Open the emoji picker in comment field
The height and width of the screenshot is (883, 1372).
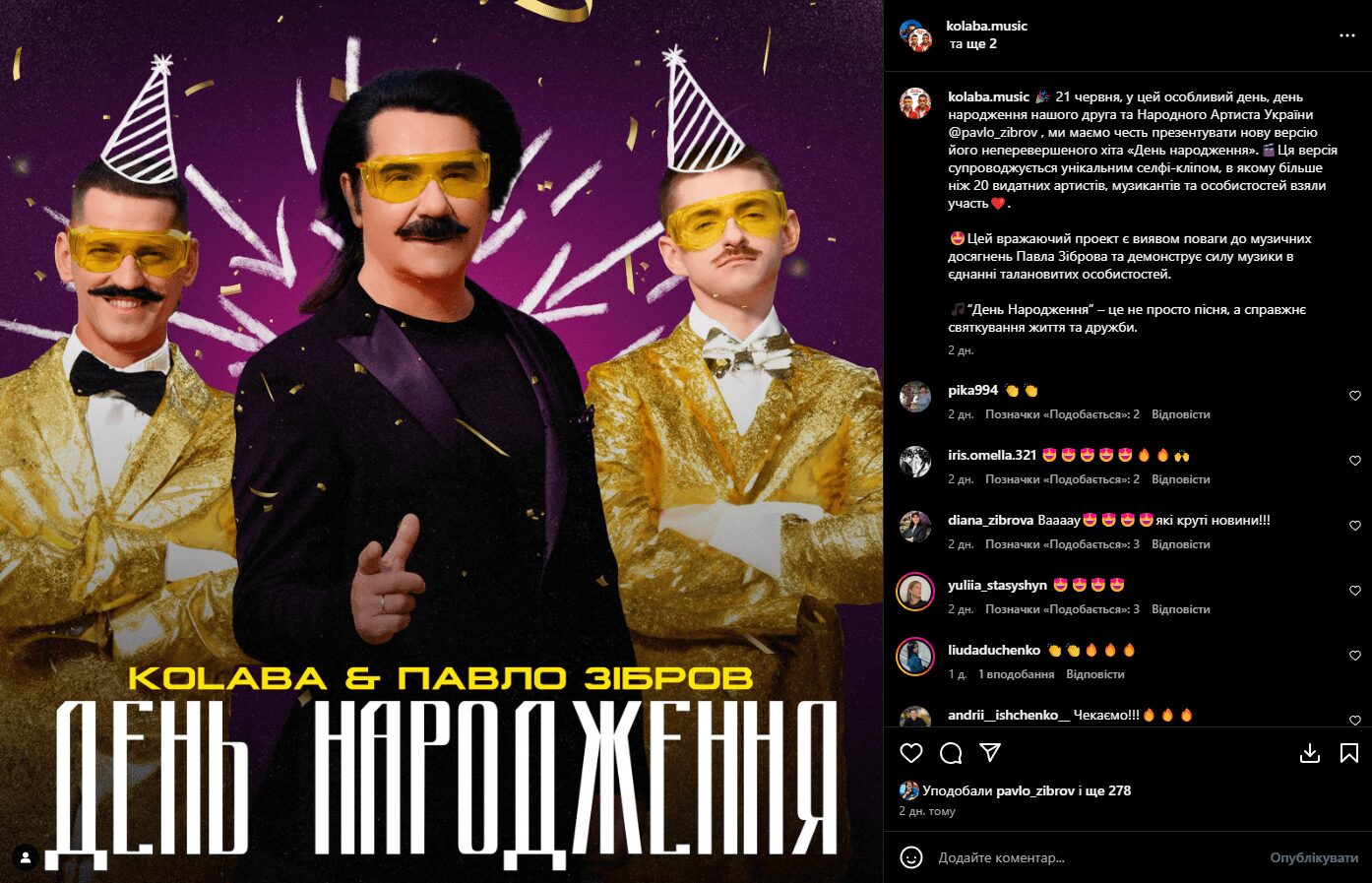click(911, 857)
